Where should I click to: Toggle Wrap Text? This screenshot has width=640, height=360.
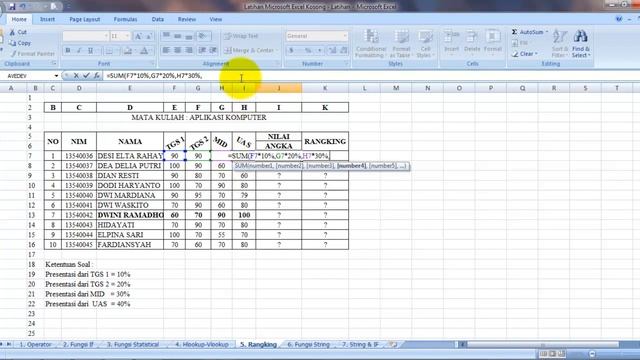(x=241, y=36)
